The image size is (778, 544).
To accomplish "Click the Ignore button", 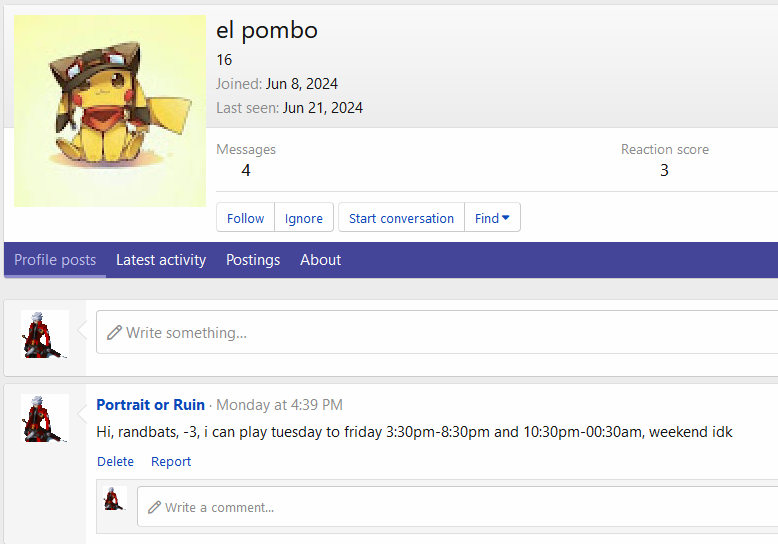I will pos(304,218).
